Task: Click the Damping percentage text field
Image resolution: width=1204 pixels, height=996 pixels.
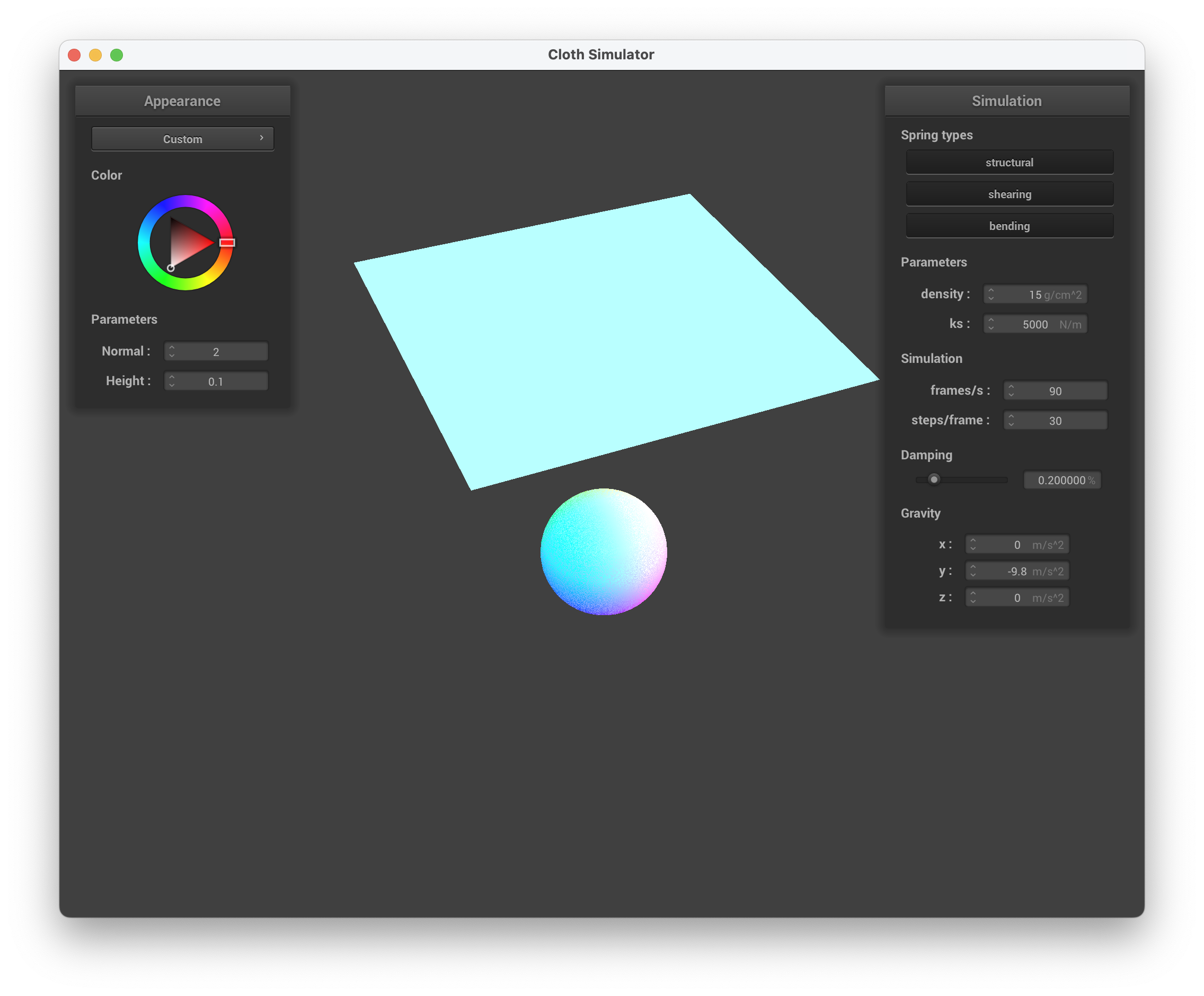Action: pos(1061,480)
